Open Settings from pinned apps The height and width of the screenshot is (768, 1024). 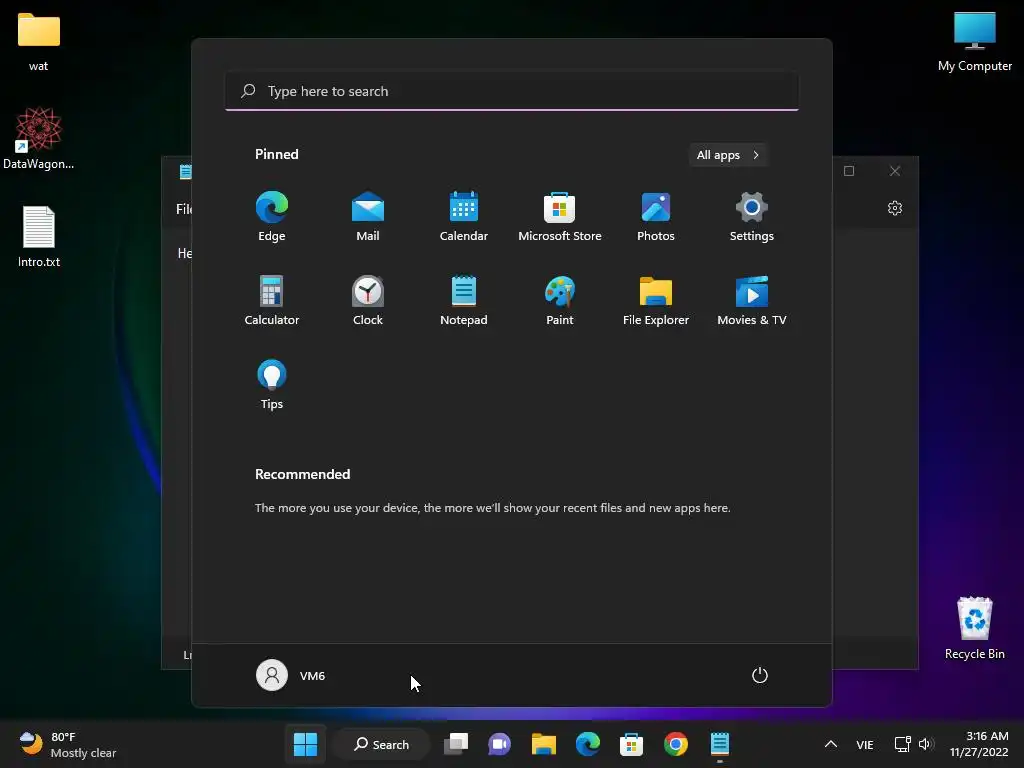point(752,216)
